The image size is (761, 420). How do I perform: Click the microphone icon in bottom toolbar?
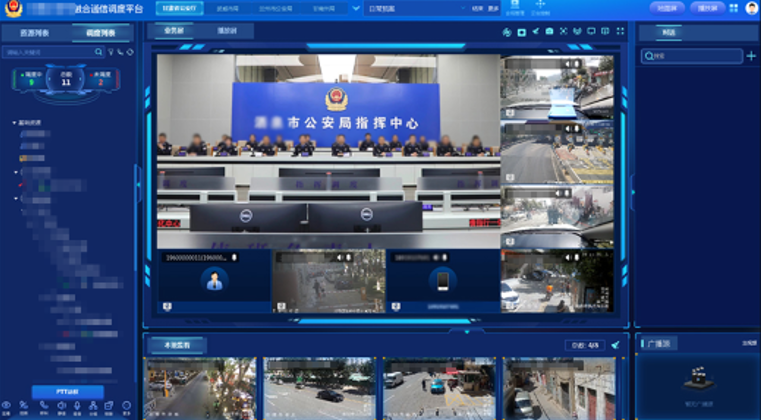point(77,406)
